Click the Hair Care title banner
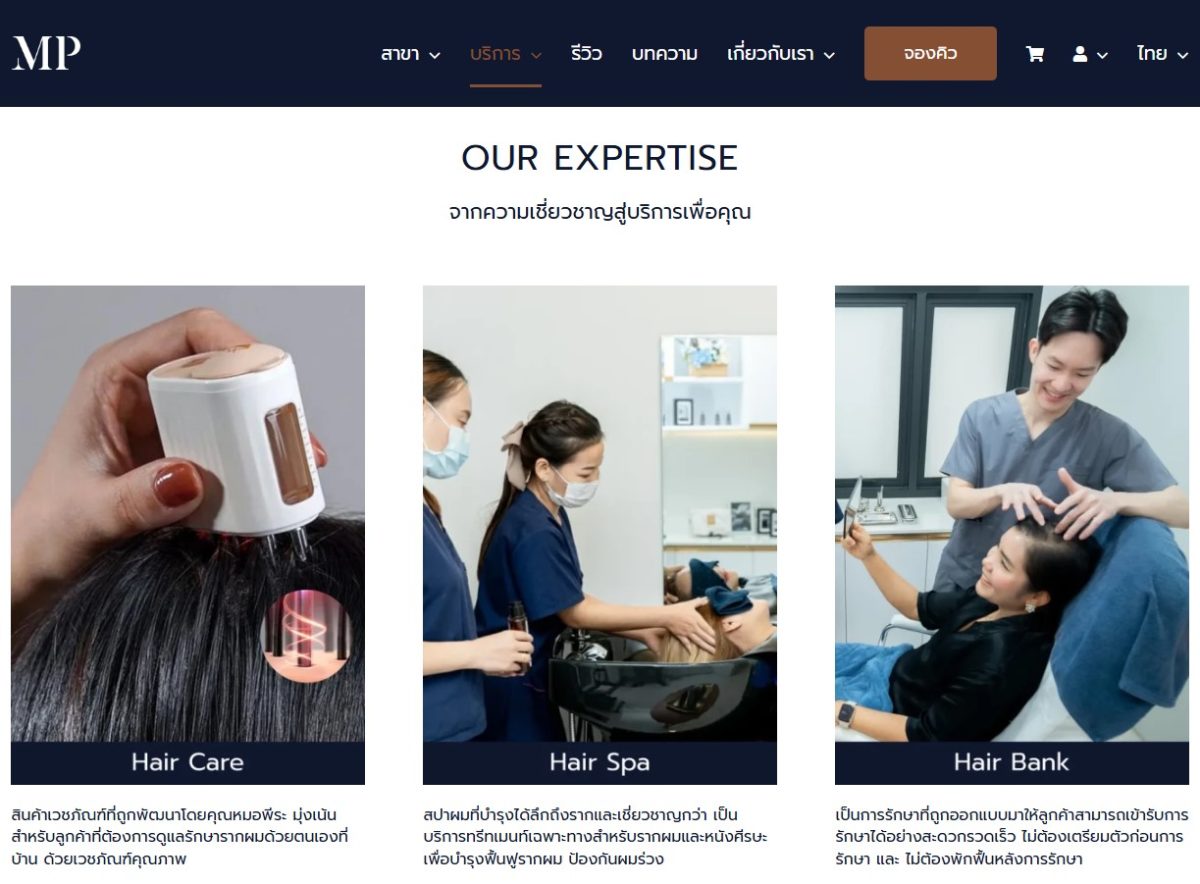Viewport: 1200px width, 884px height. 188,763
